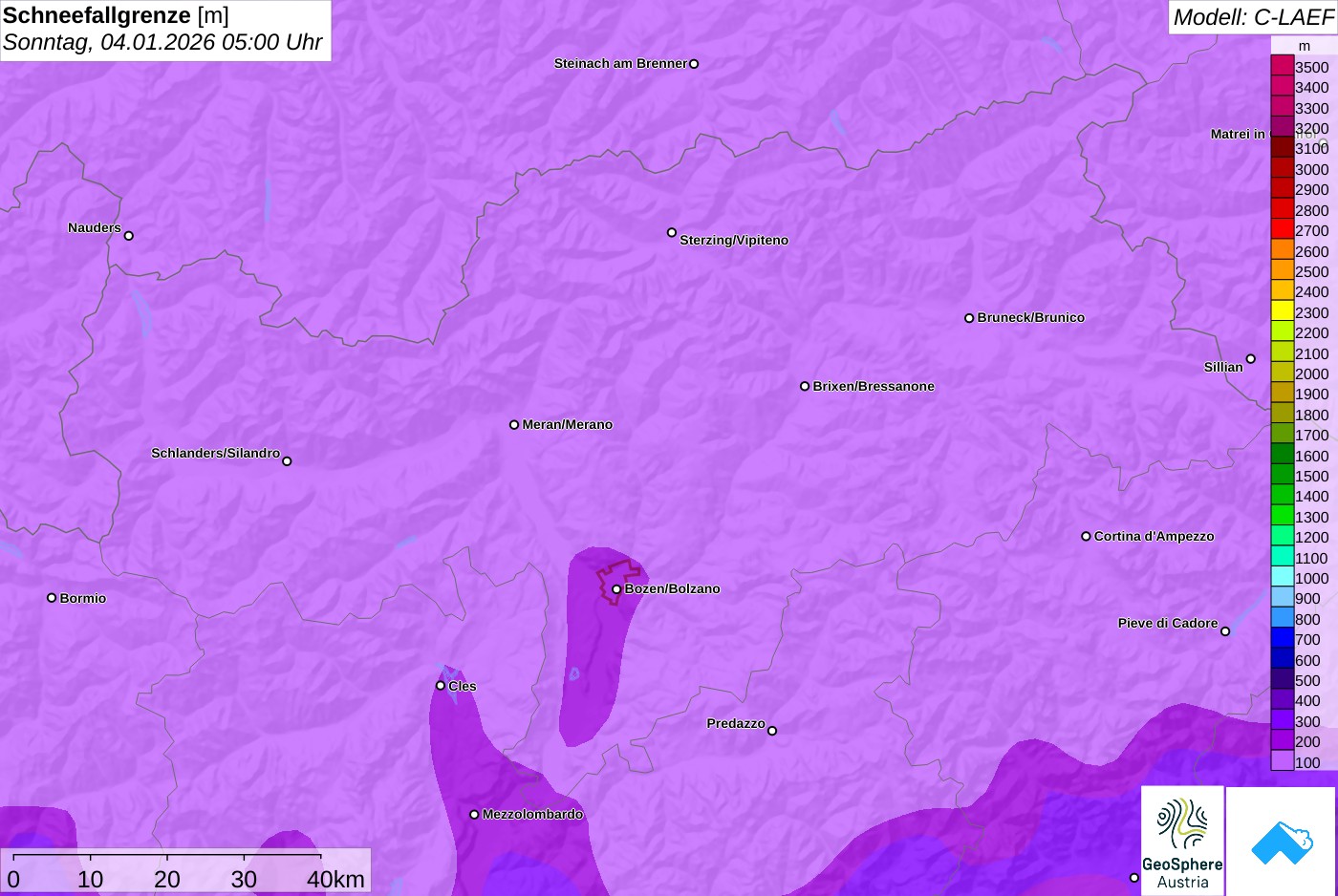Select the Bozen/Bolzano city marker dot
The width and height of the screenshot is (1338, 896).
616,589
